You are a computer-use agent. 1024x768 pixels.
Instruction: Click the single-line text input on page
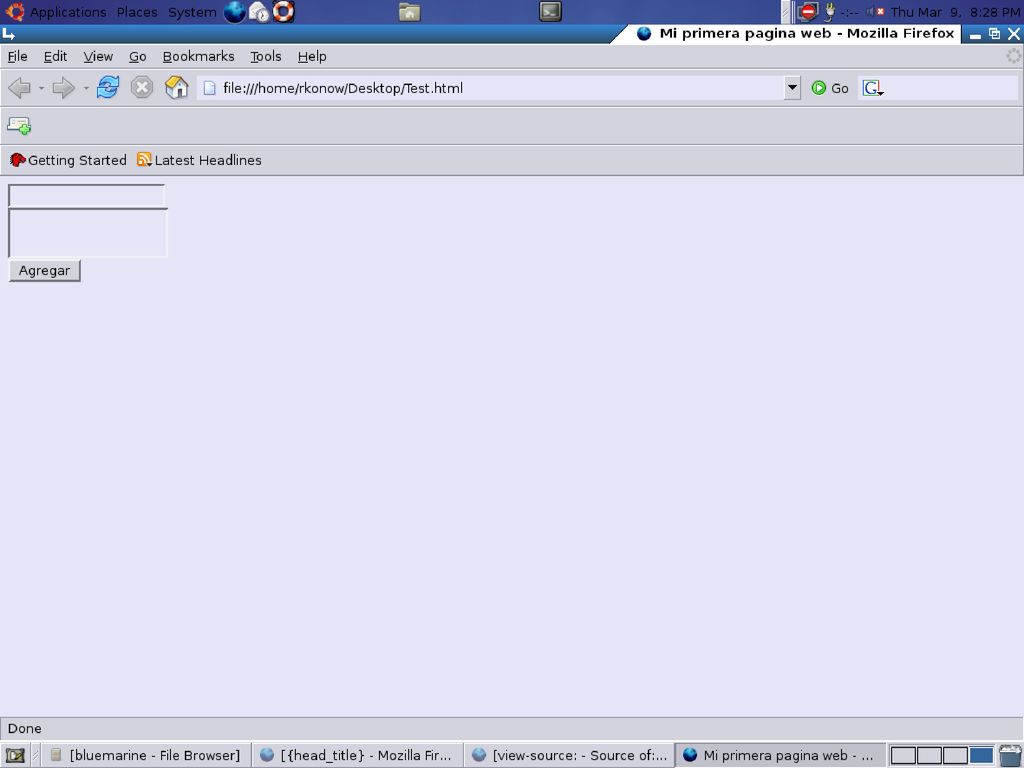86,196
